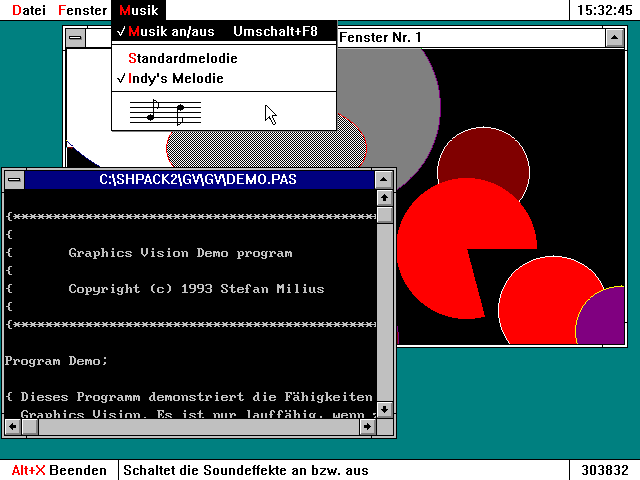Maximize the DEMO.PAS editor window
The image size is (640, 480).
coord(384,180)
